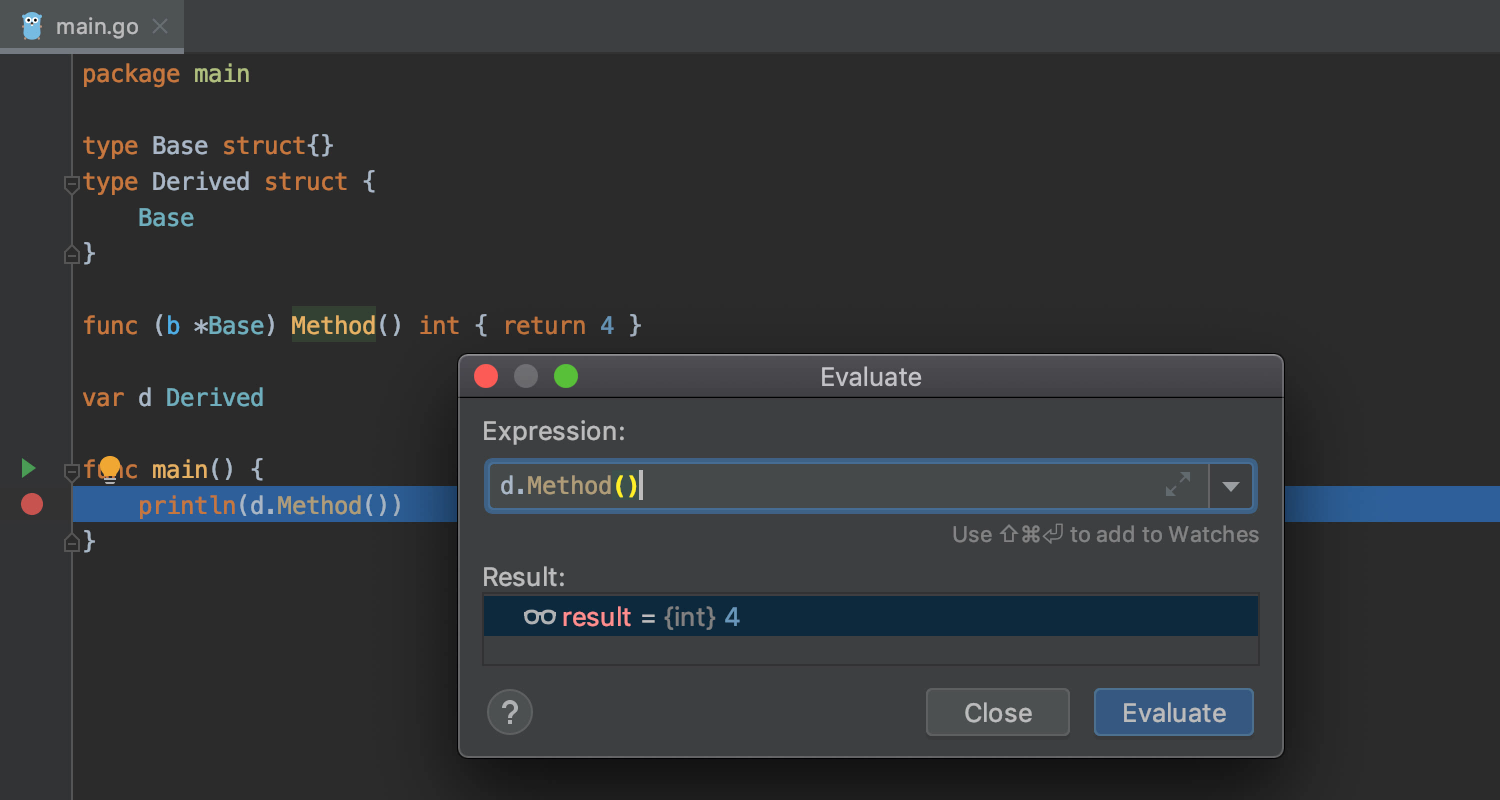Toggle the breakpoint on the println line
The height and width of the screenshot is (800, 1500).
click(x=32, y=505)
